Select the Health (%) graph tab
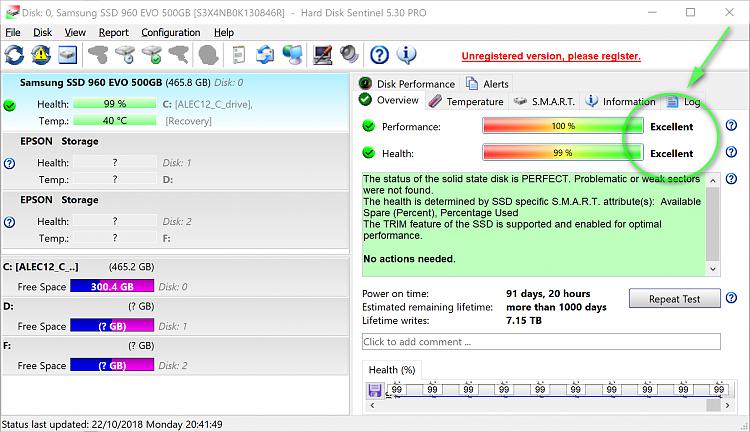 [x=392, y=370]
